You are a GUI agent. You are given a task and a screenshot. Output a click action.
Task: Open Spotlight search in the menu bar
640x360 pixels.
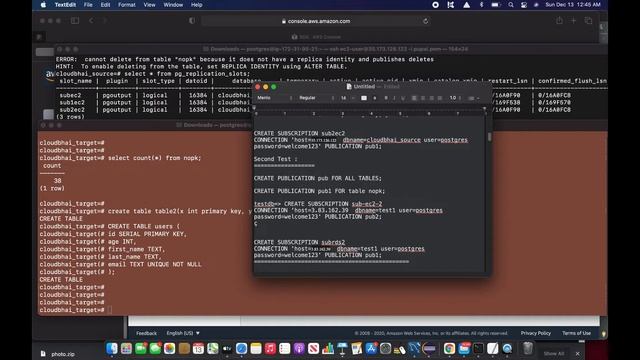pos(511,5)
